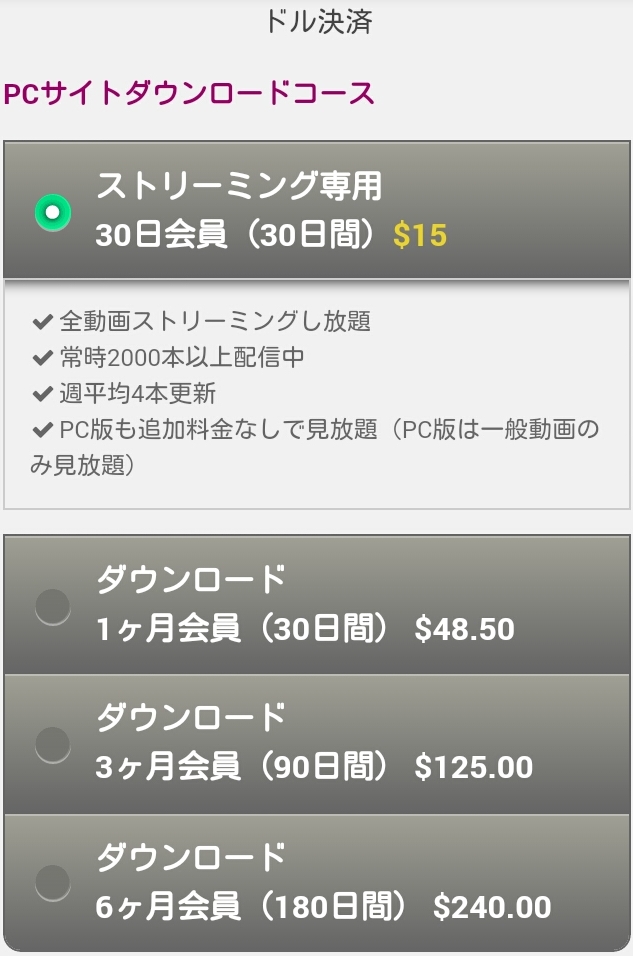This screenshot has height=956, width=633.
Task: Click the checkmark icon beside 全動画ストリーミングし放題
Action: click(42, 322)
